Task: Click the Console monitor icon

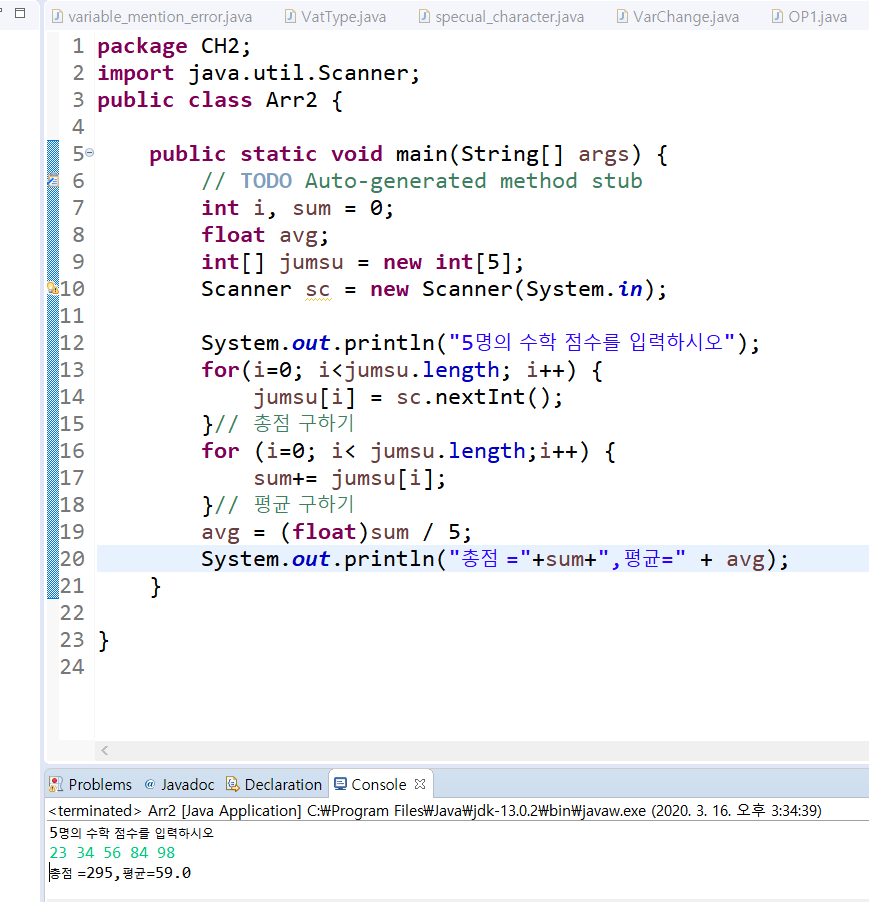Action: [x=340, y=784]
